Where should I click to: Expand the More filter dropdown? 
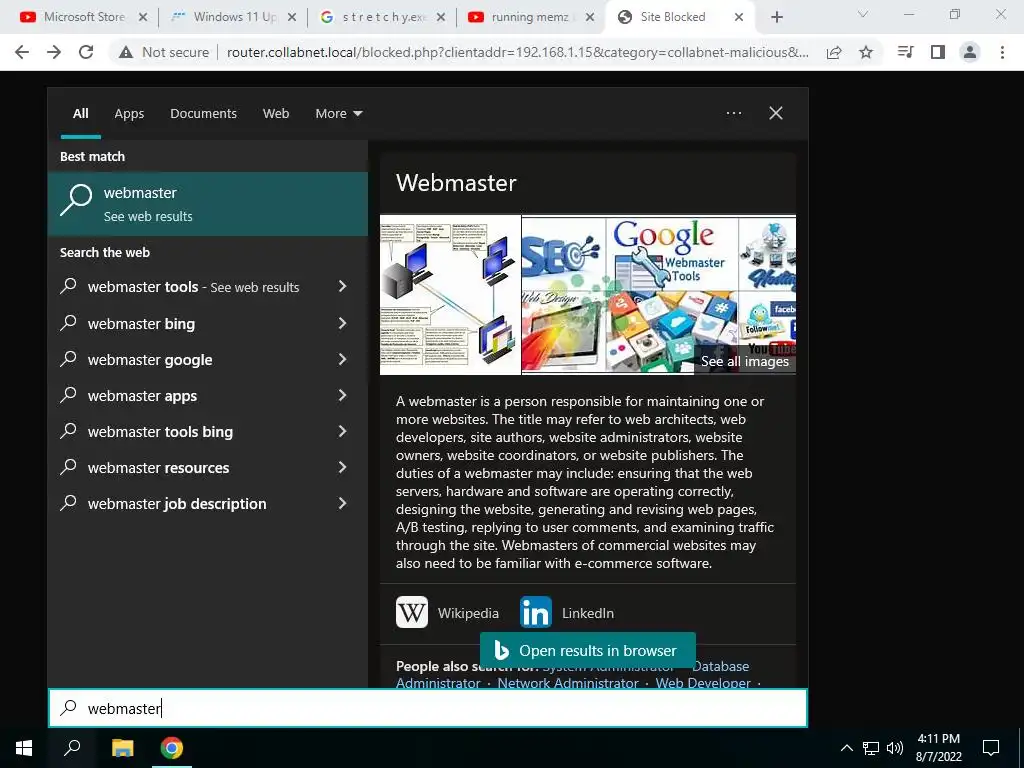338,114
